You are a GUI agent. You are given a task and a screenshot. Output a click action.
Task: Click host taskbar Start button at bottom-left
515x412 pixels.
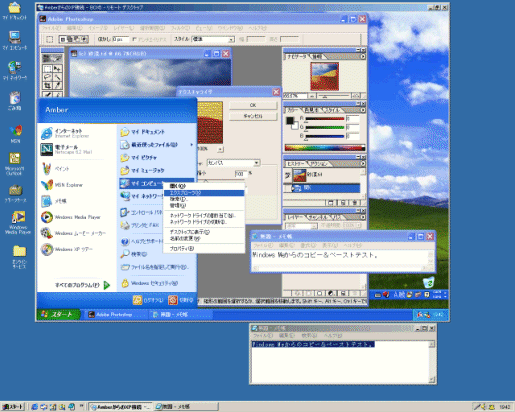(13, 407)
